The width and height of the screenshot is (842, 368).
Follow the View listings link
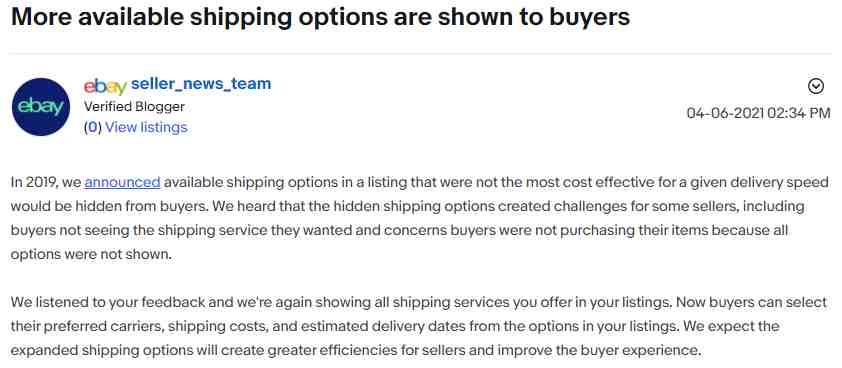tap(146, 127)
